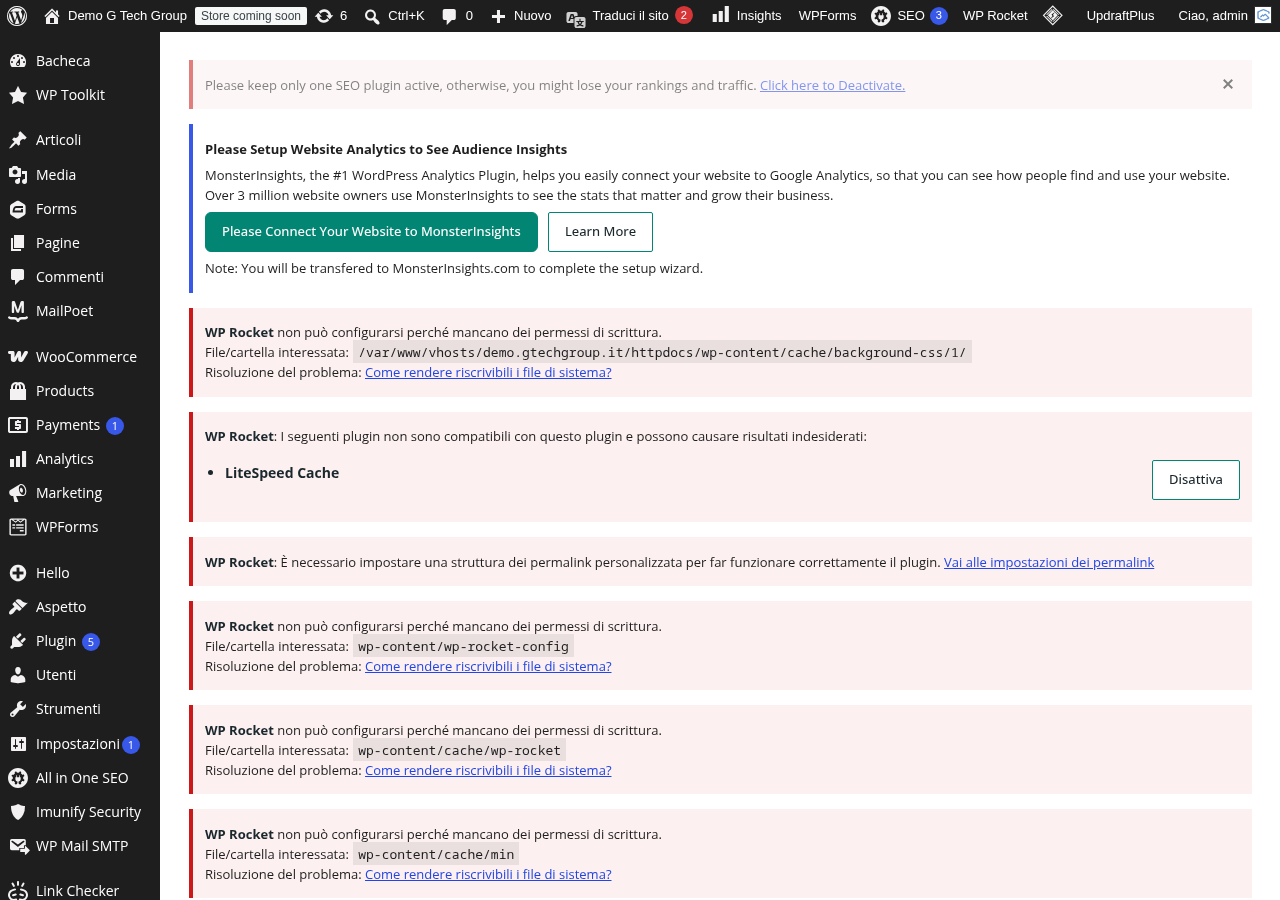Click Please Connect Your Website to MonsterInsights
The image size is (1280, 900).
tap(371, 232)
